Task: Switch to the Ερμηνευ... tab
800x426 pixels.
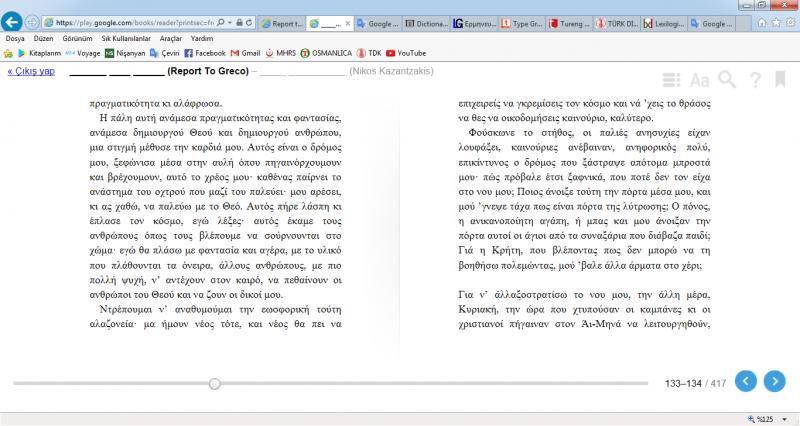Action: coord(474,23)
